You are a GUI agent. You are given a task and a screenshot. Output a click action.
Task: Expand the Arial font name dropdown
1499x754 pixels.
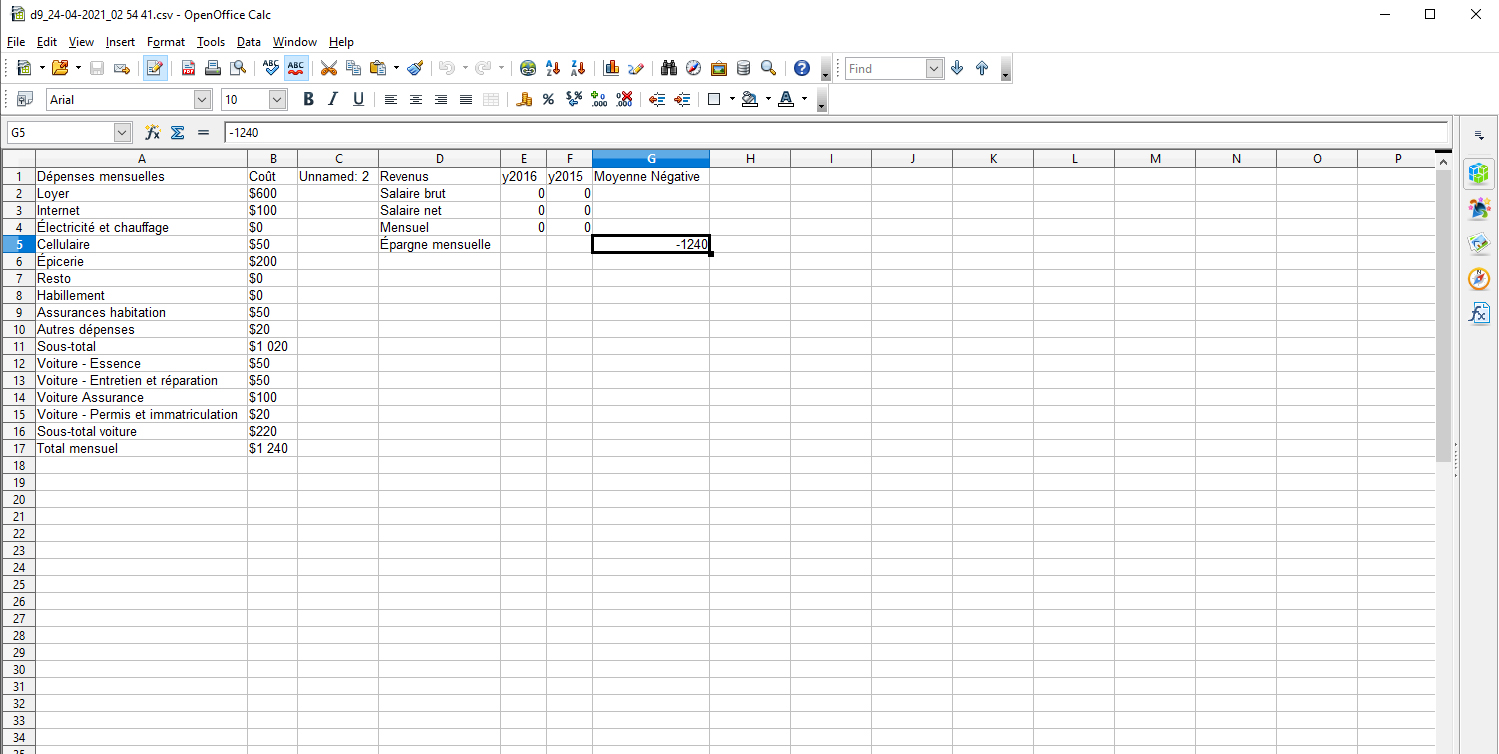point(203,99)
